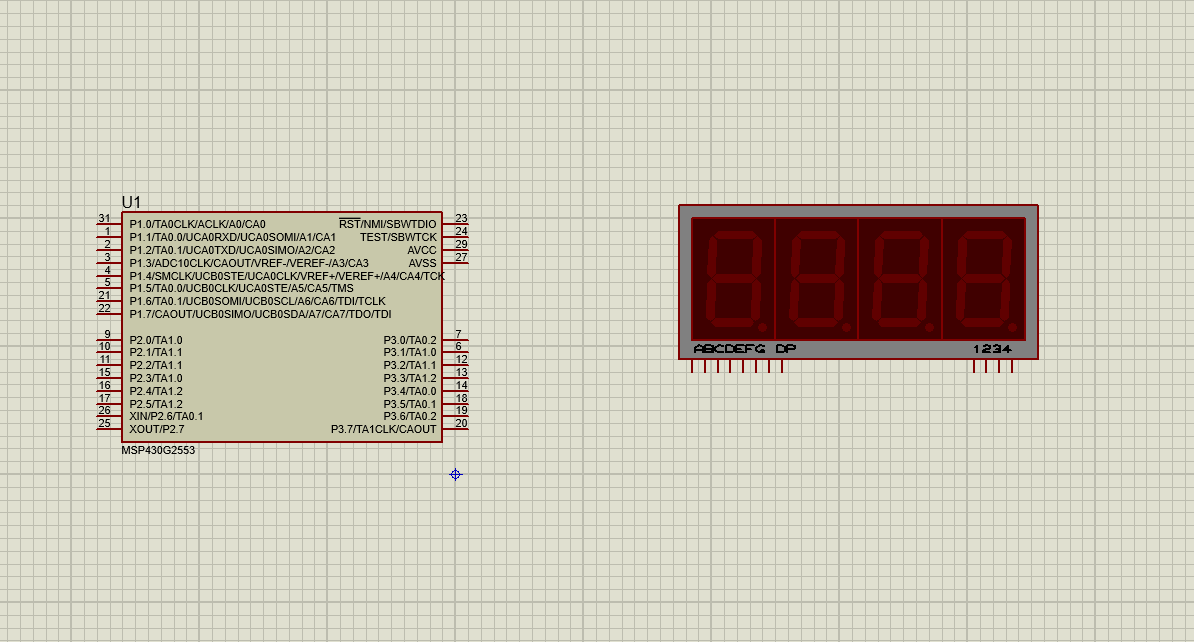
Task: Select pin label starting P1.7/CAOUT/UCB0SIMO
Action: pyautogui.click(x=260, y=314)
